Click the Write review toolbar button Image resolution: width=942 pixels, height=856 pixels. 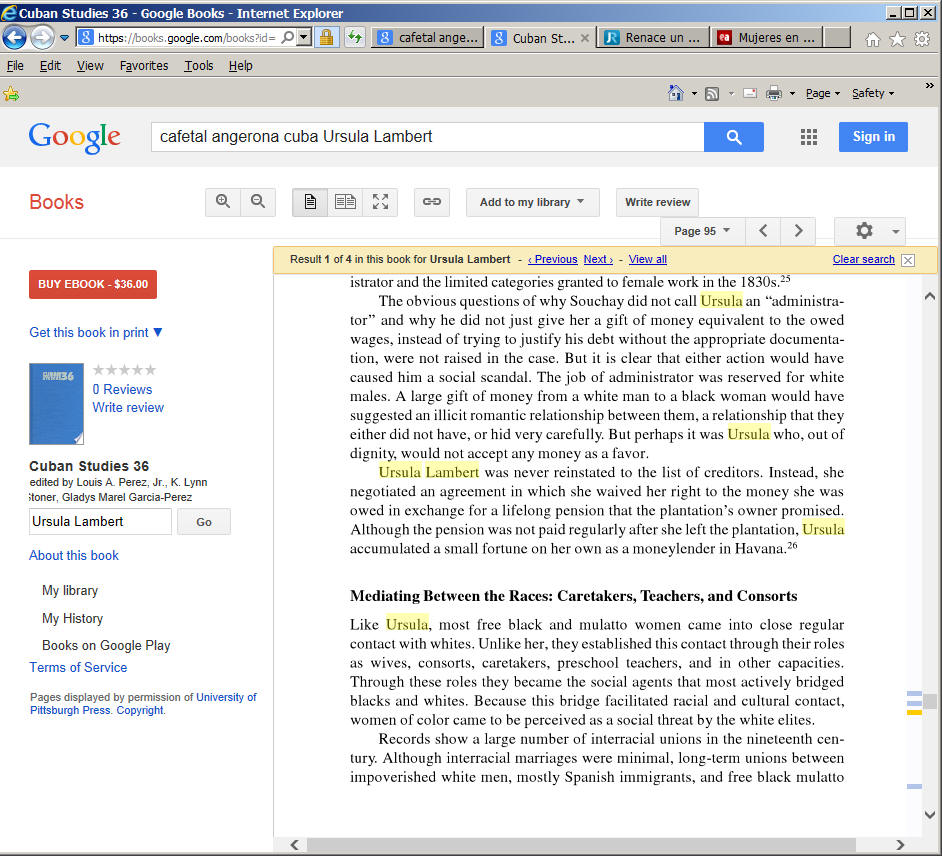click(x=657, y=202)
